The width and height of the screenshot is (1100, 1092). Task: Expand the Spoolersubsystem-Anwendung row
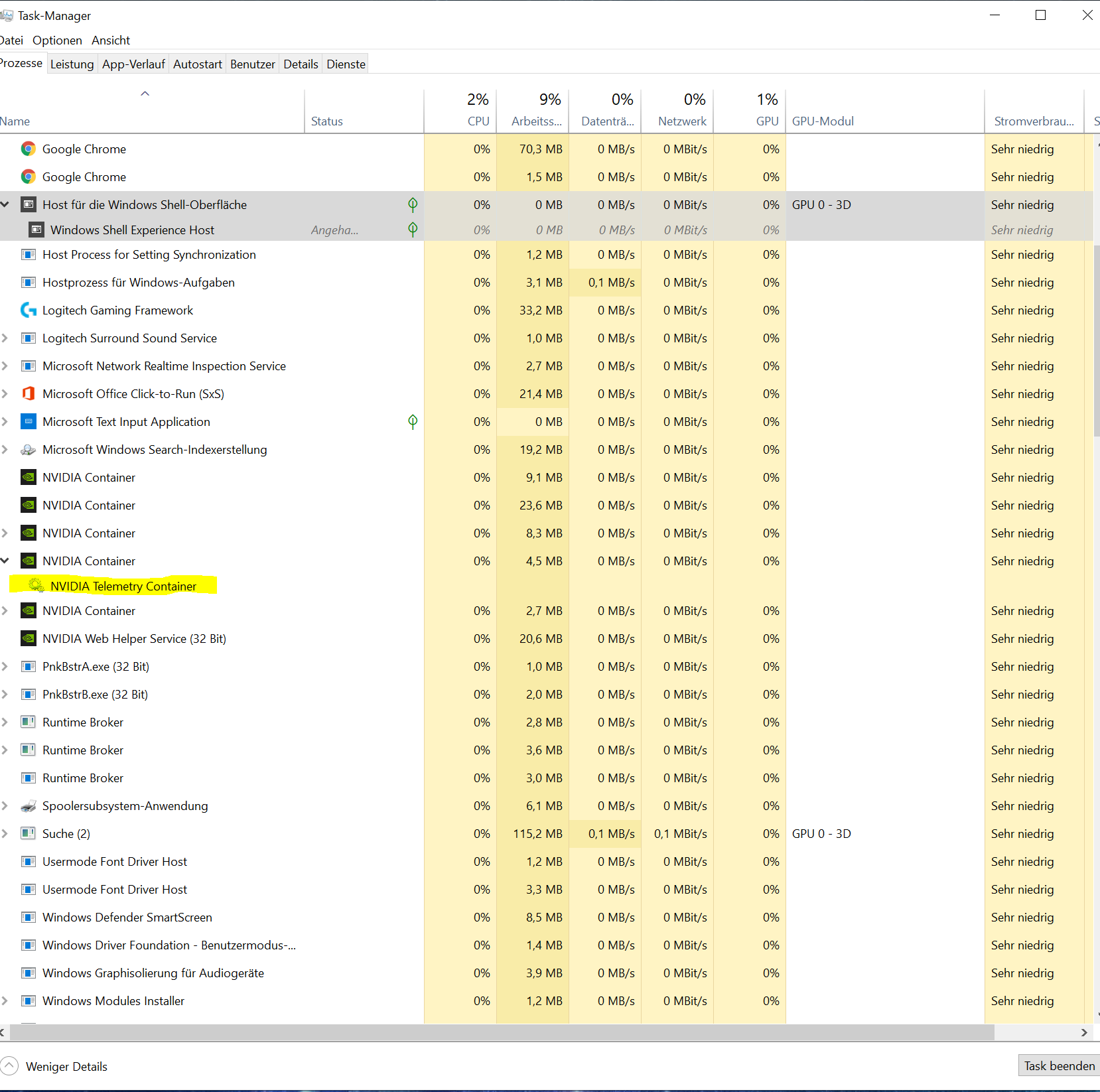5,805
